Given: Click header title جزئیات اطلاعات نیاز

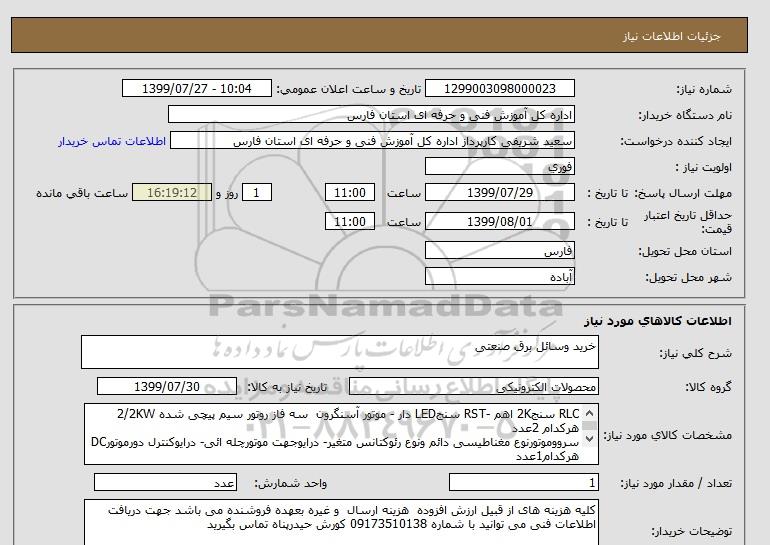Looking at the screenshot, I should click(672, 37).
